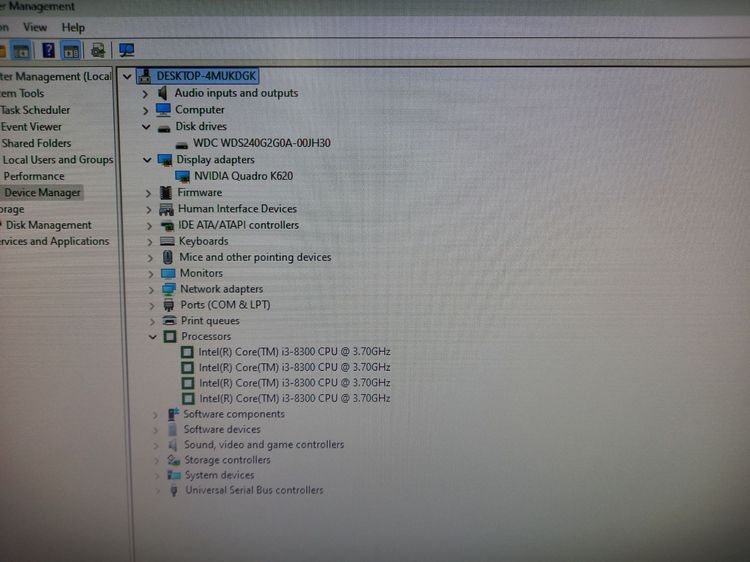
Task: Click the Universal Serial Bus controllers icon
Action: click(174, 491)
